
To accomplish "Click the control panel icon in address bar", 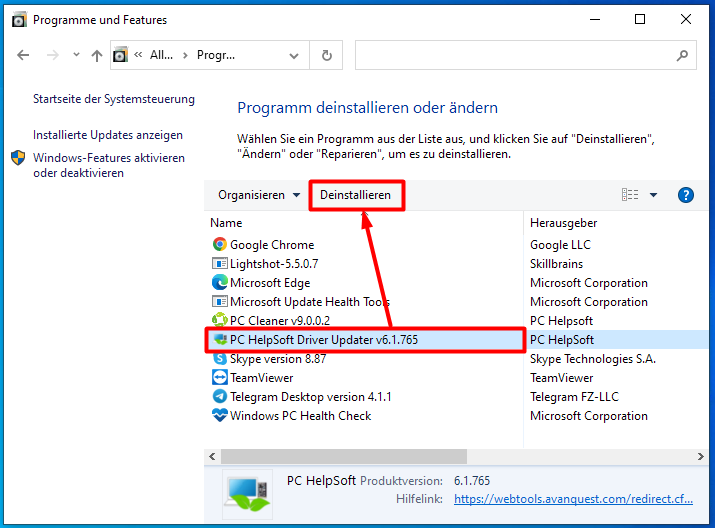I will pyautogui.click(x=120, y=55).
